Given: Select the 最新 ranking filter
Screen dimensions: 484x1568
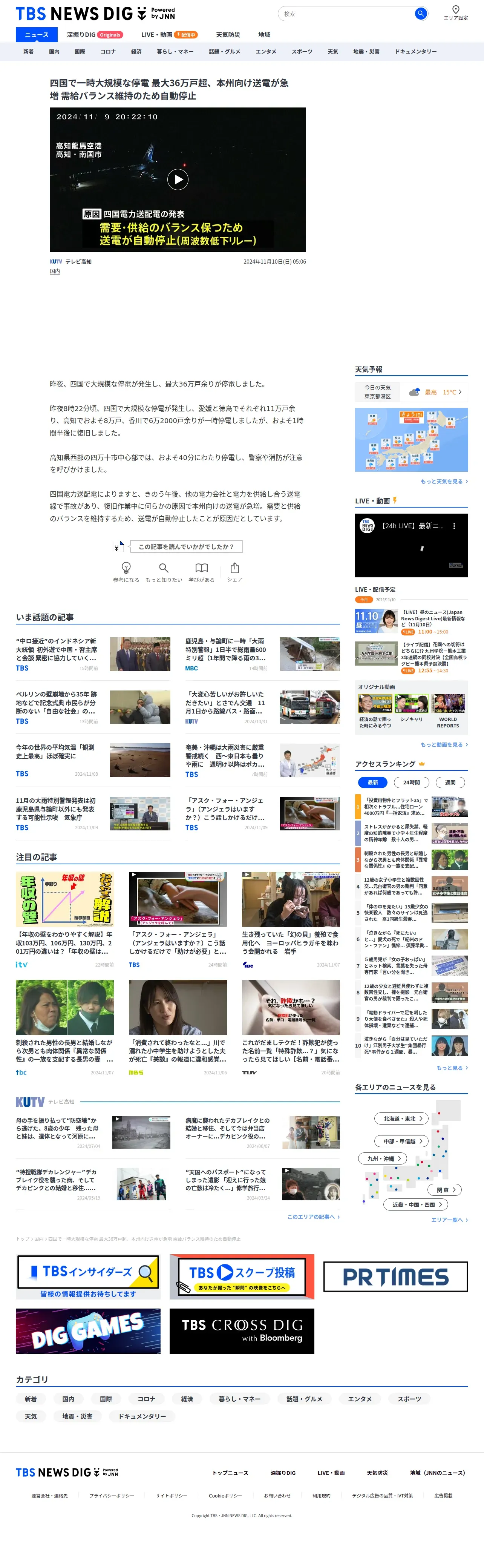Looking at the screenshot, I should 372,782.
